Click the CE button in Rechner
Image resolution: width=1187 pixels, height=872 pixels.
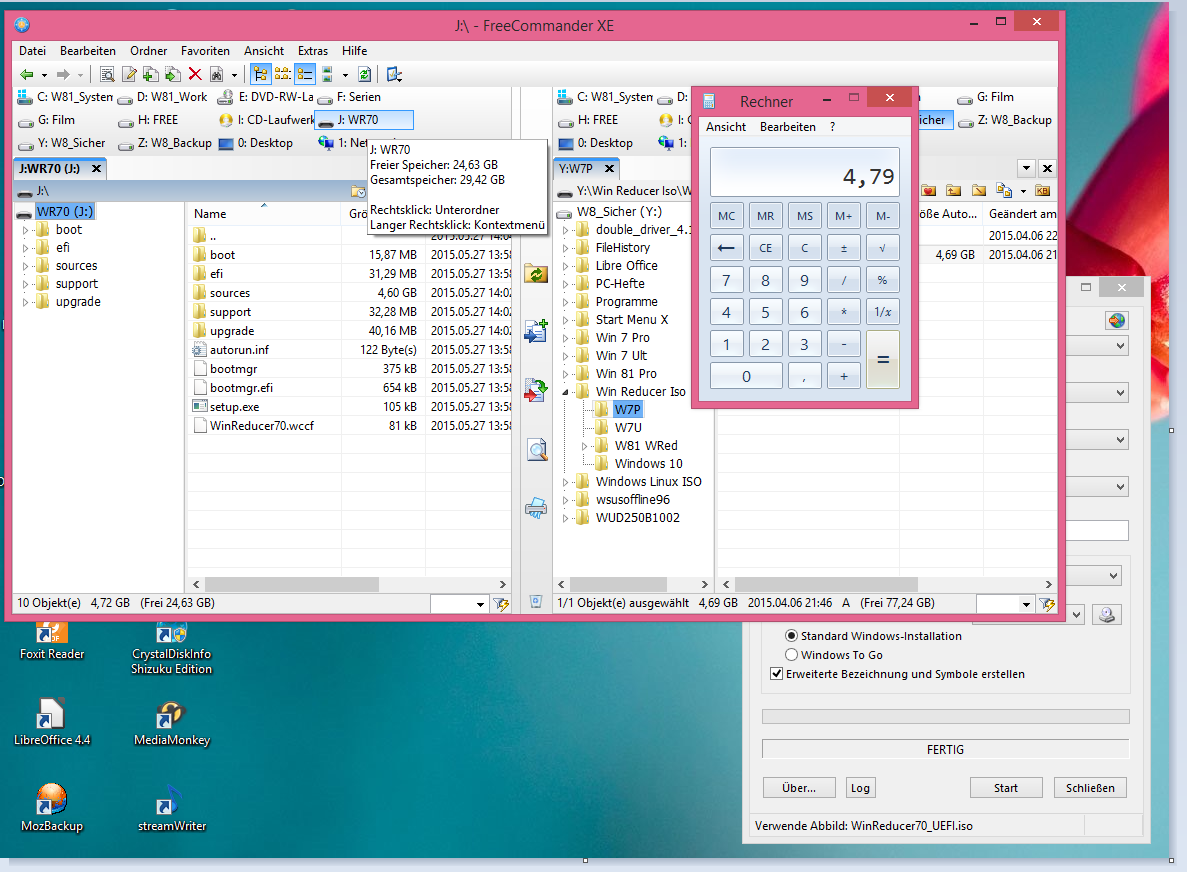click(x=765, y=248)
